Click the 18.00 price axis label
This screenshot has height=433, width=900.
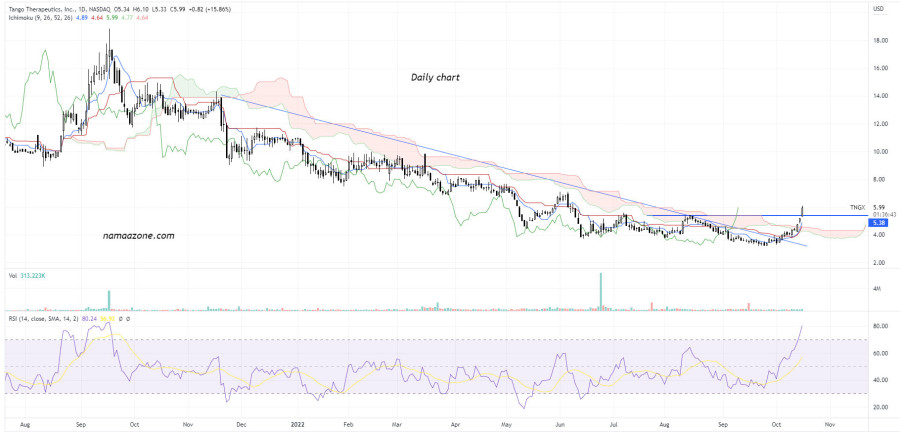pyautogui.click(x=881, y=40)
